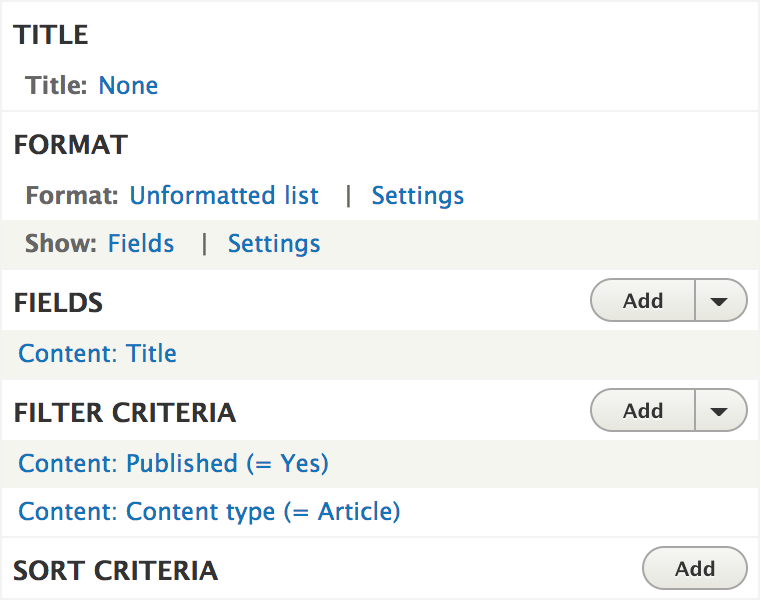Open Settings next to Show Fields
Image resolution: width=761 pixels, height=602 pixels.
(x=274, y=244)
